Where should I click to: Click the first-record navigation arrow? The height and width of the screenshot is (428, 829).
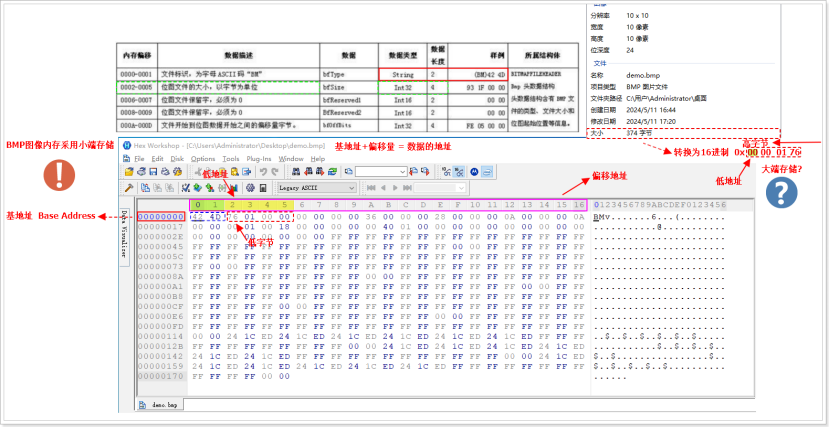tap(371, 188)
